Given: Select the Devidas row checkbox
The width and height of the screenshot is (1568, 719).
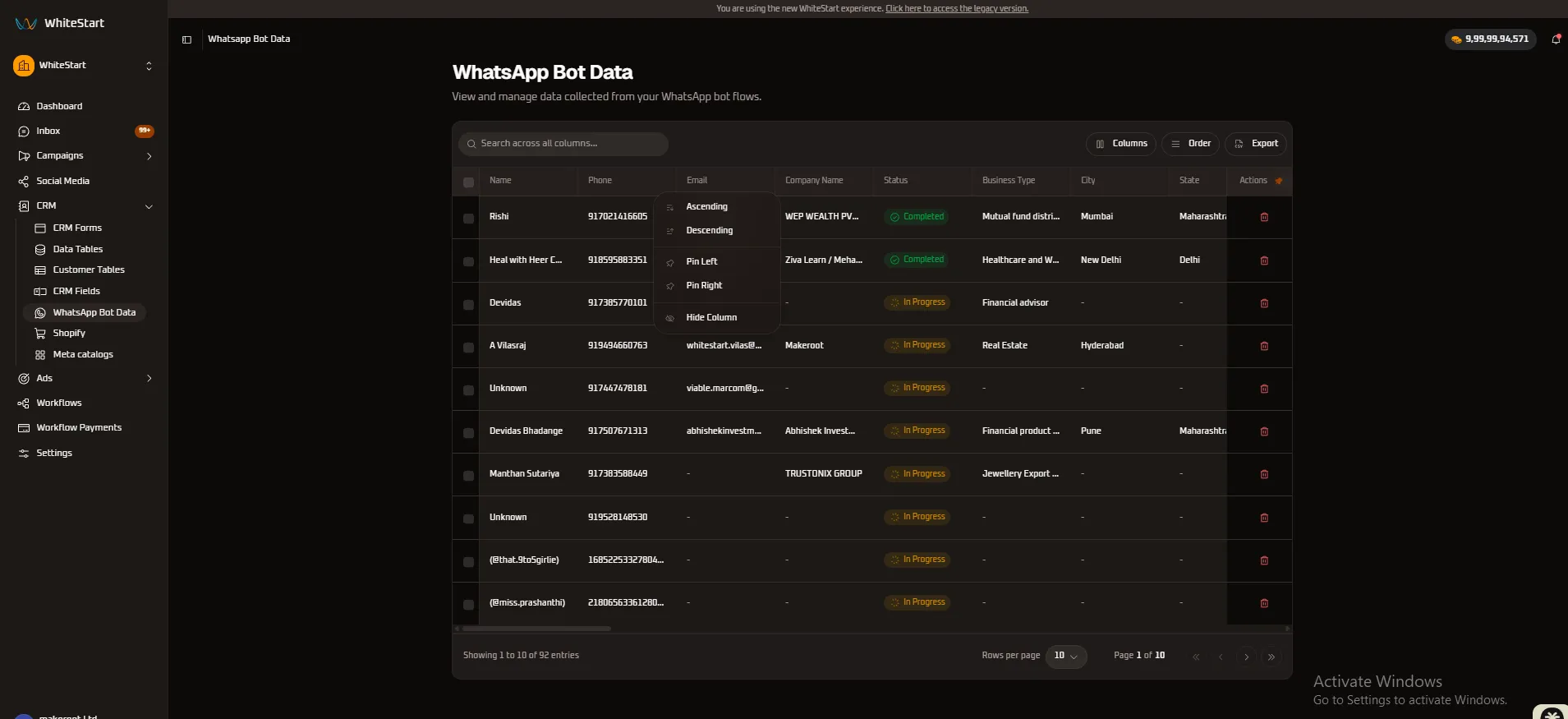Looking at the screenshot, I should [x=468, y=305].
